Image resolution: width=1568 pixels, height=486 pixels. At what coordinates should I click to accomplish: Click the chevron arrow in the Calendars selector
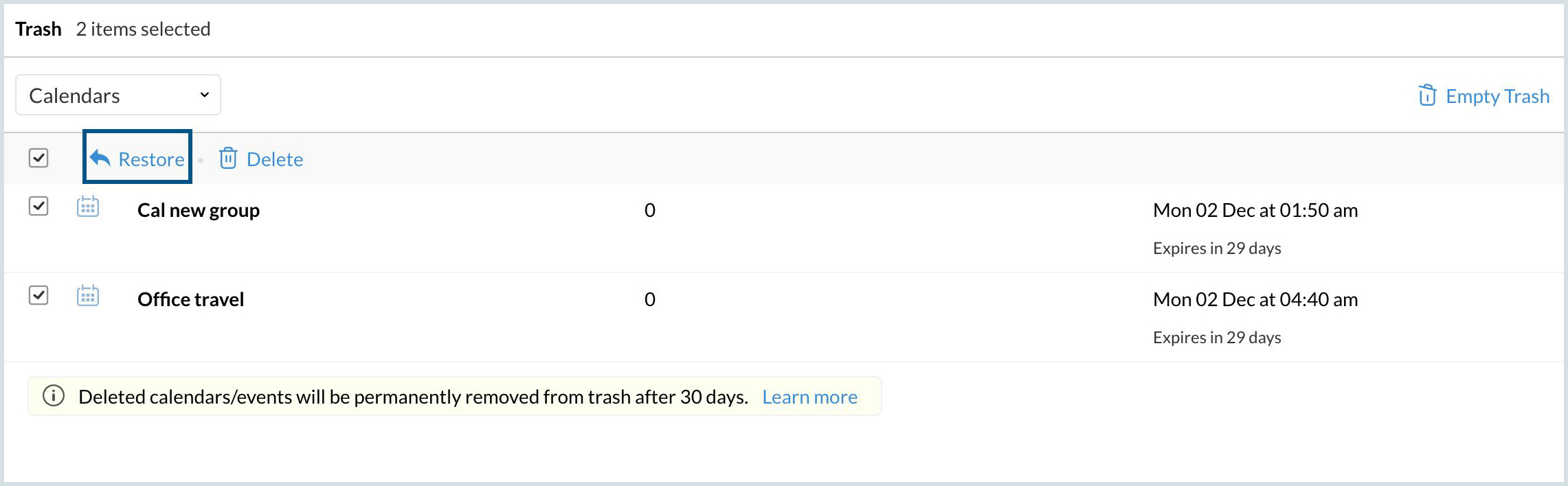(x=204, y=95)
